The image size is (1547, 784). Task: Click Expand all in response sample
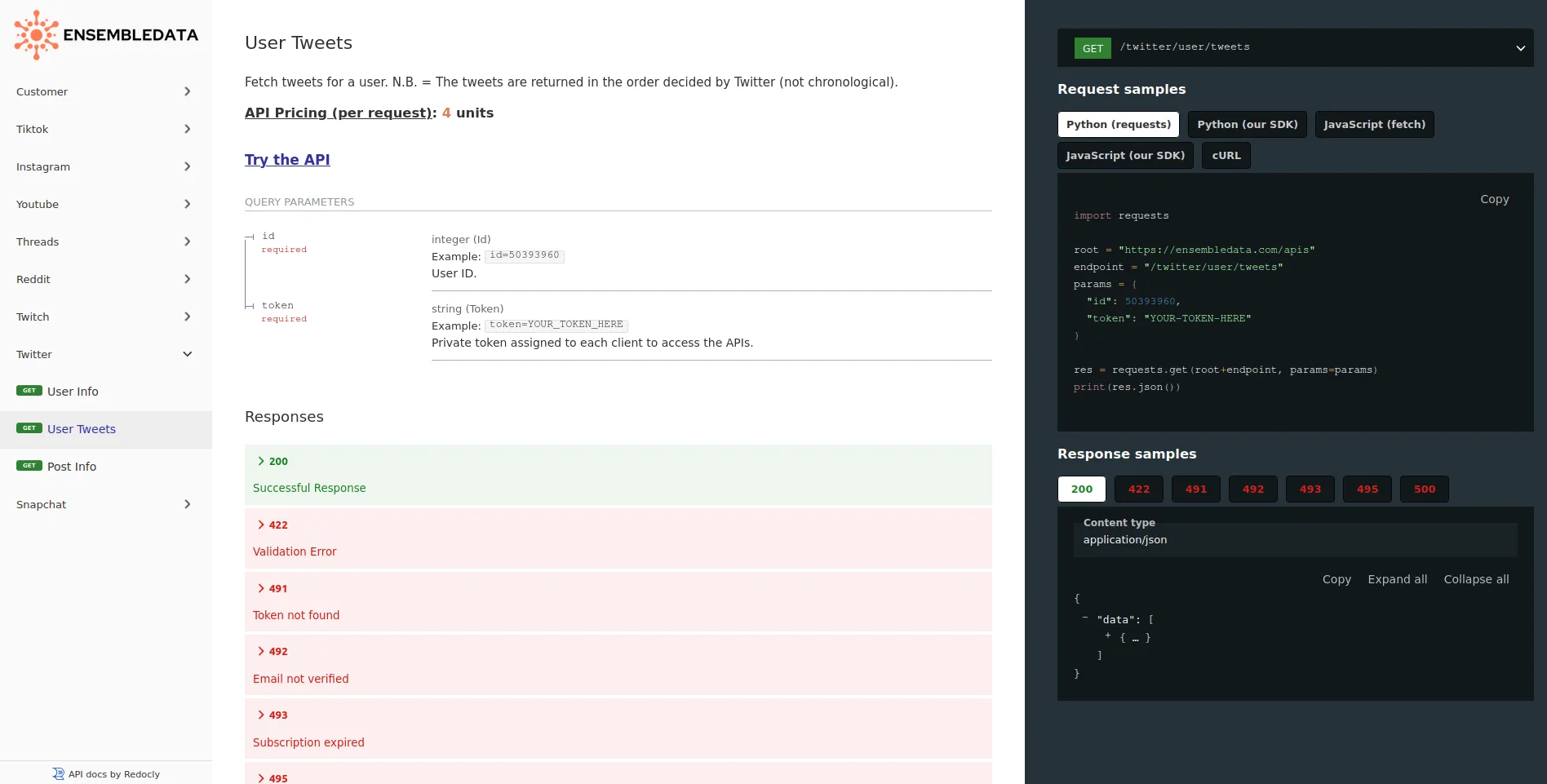1397,579
